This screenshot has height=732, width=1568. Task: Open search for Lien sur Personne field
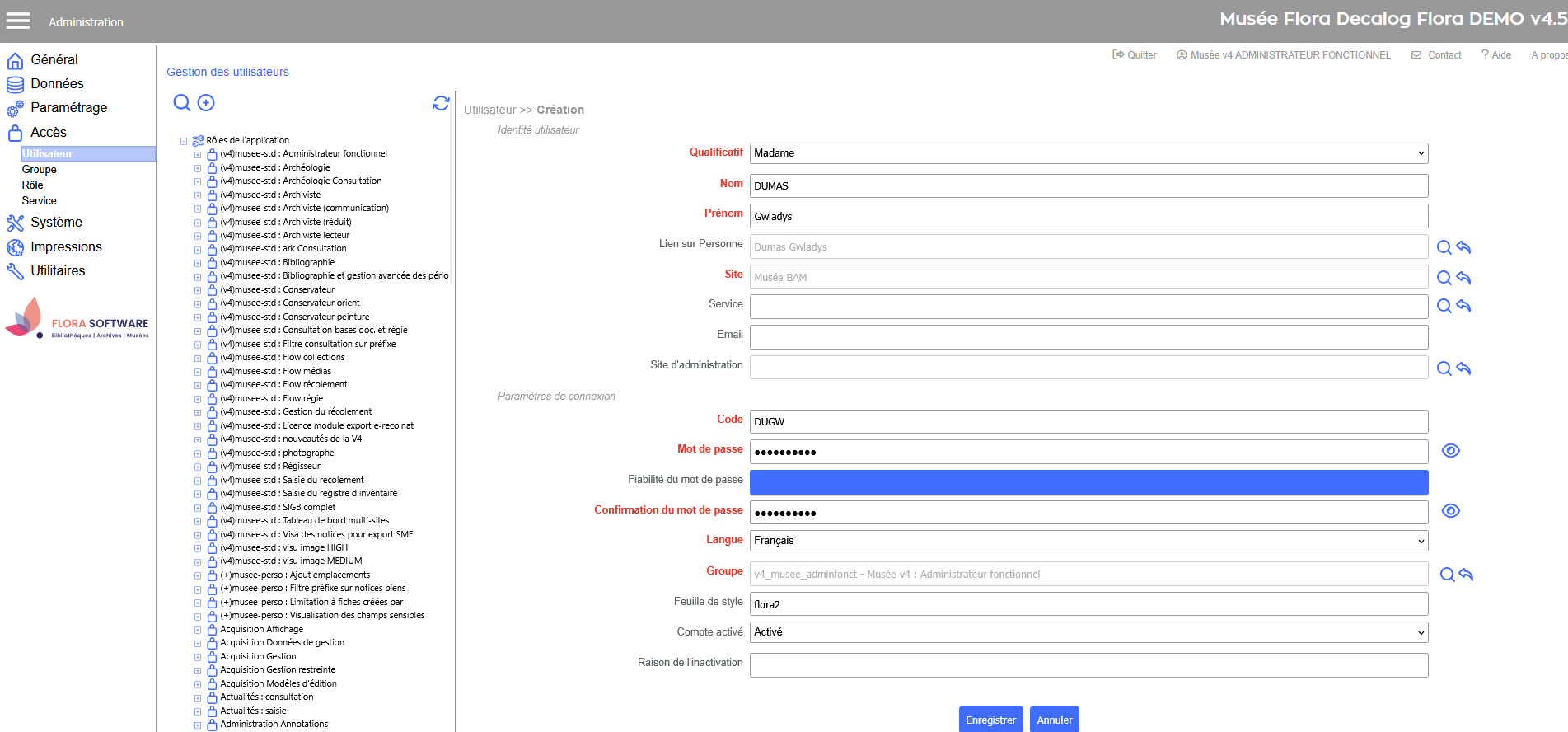(x=1444, y=247)
